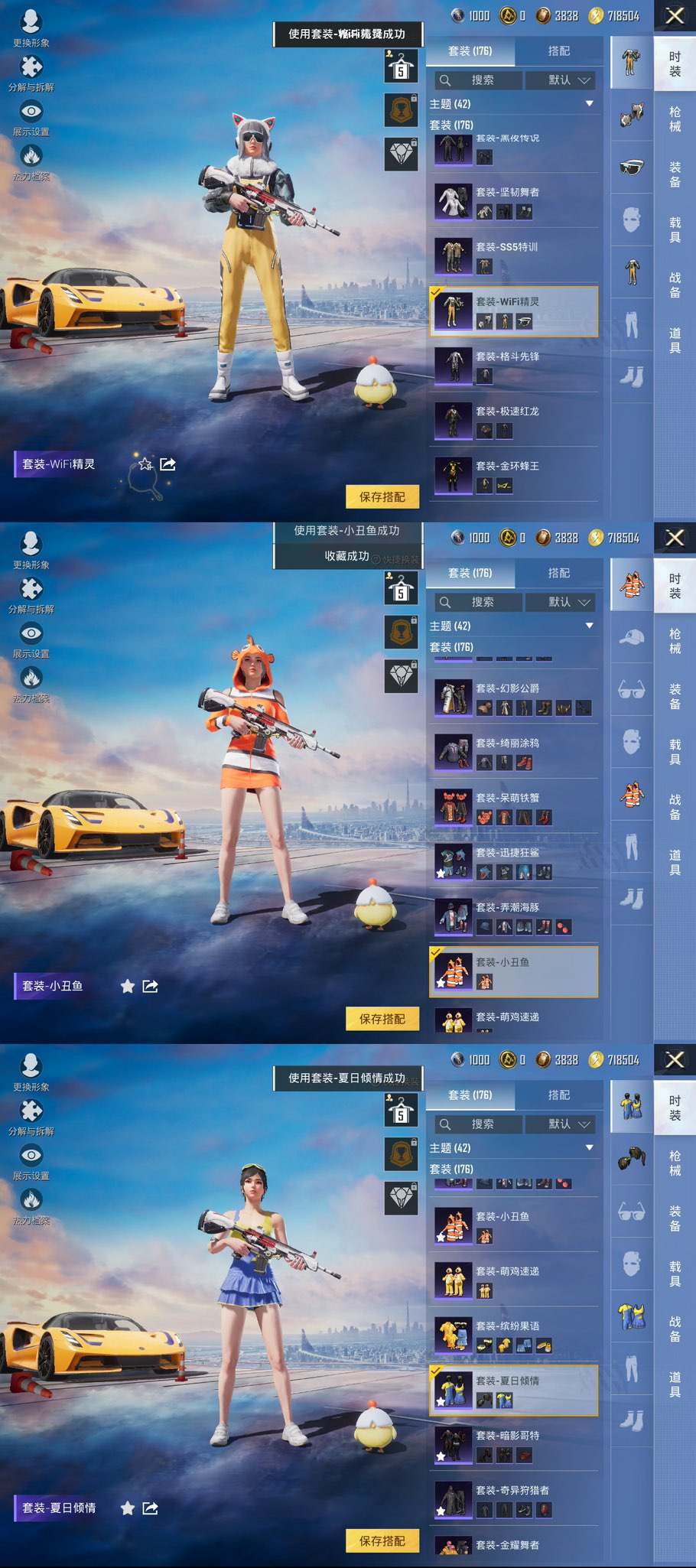This screenshot has height=1568, width=696.
Task: Click the 搜索 search field in 小丑鱼 screen
Action: (x=479, y=602)
